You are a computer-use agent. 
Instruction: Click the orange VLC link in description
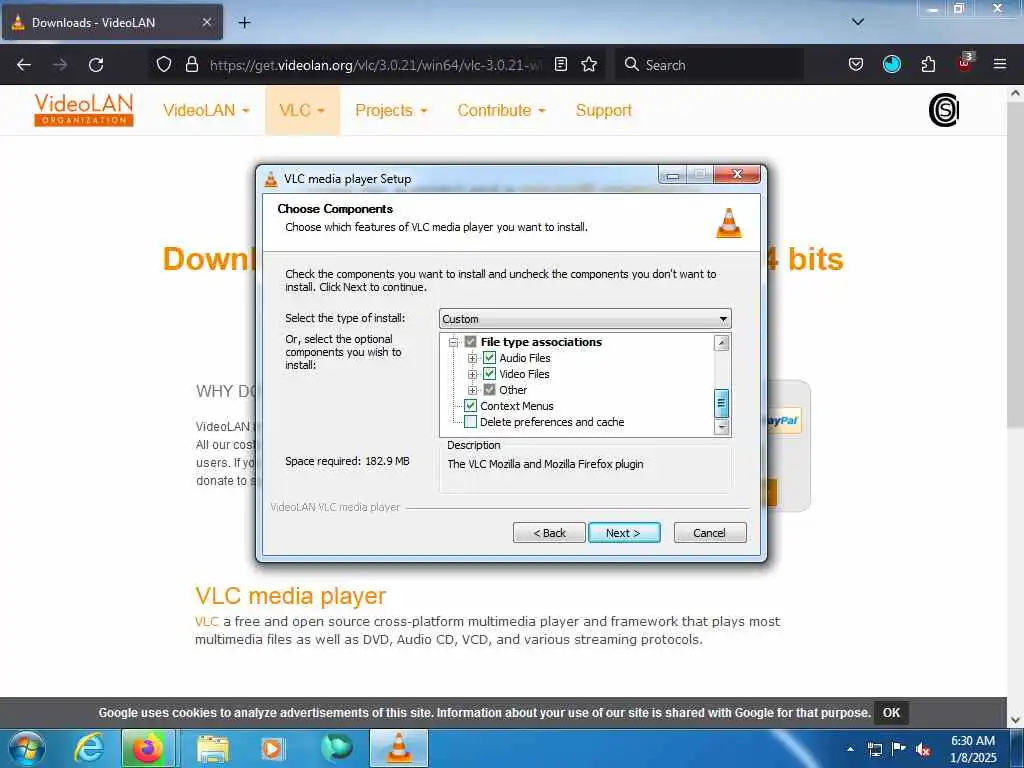206,621
